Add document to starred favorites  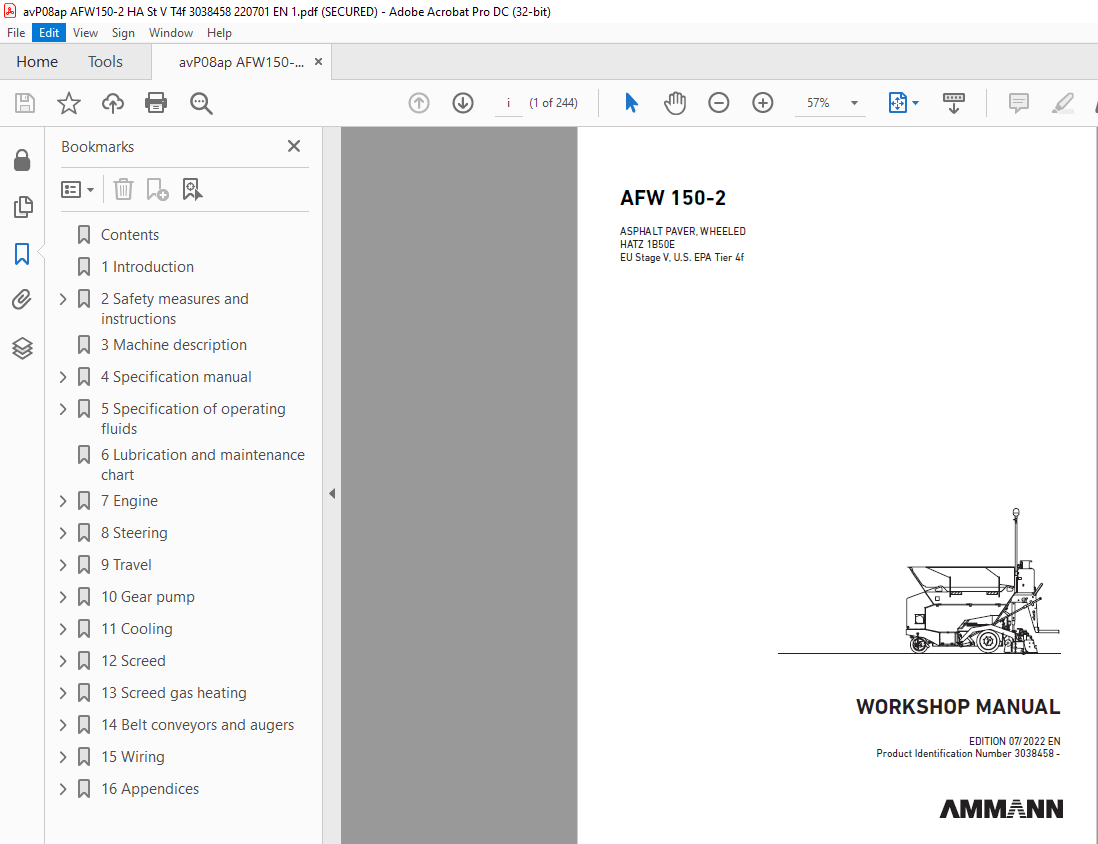69,103
